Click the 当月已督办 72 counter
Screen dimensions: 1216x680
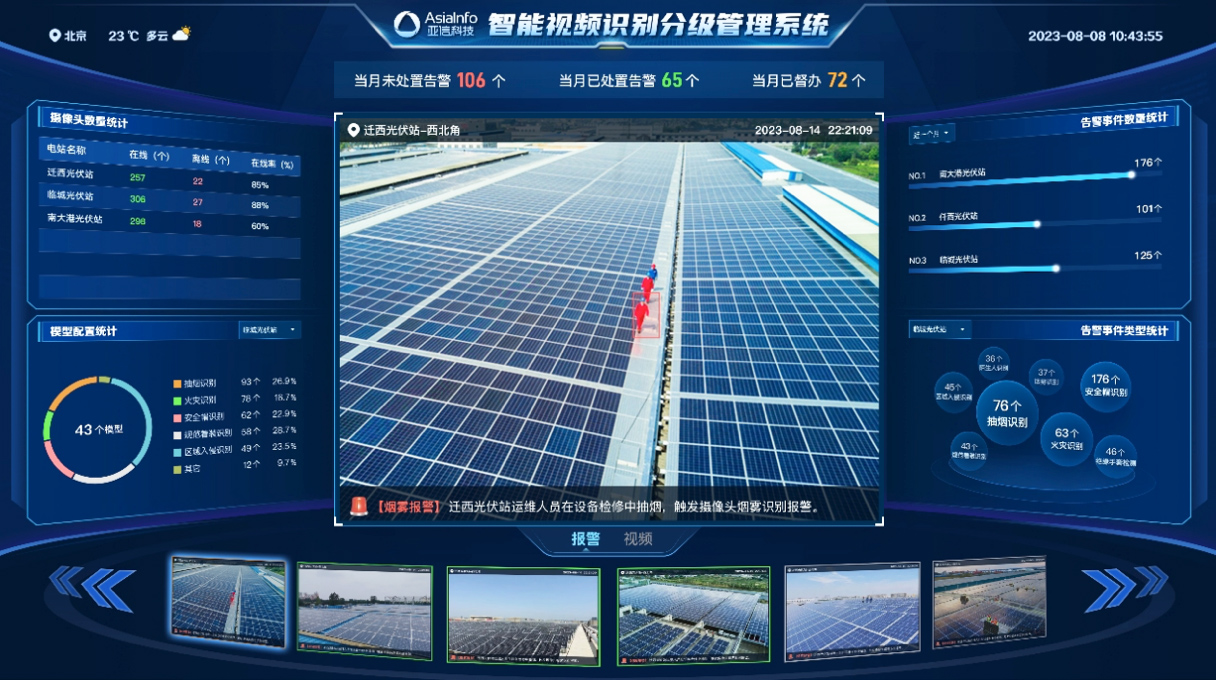pyautogui.click(x=808, y=80)
